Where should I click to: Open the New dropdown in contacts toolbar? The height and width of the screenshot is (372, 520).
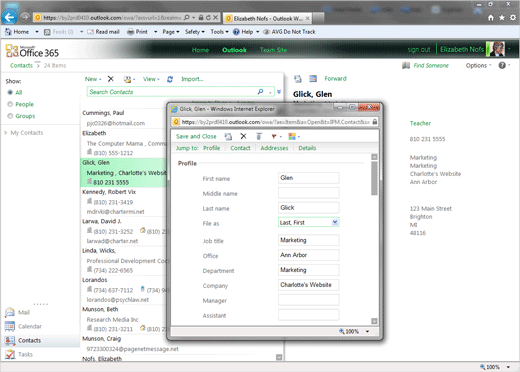(x=93, y=79)
